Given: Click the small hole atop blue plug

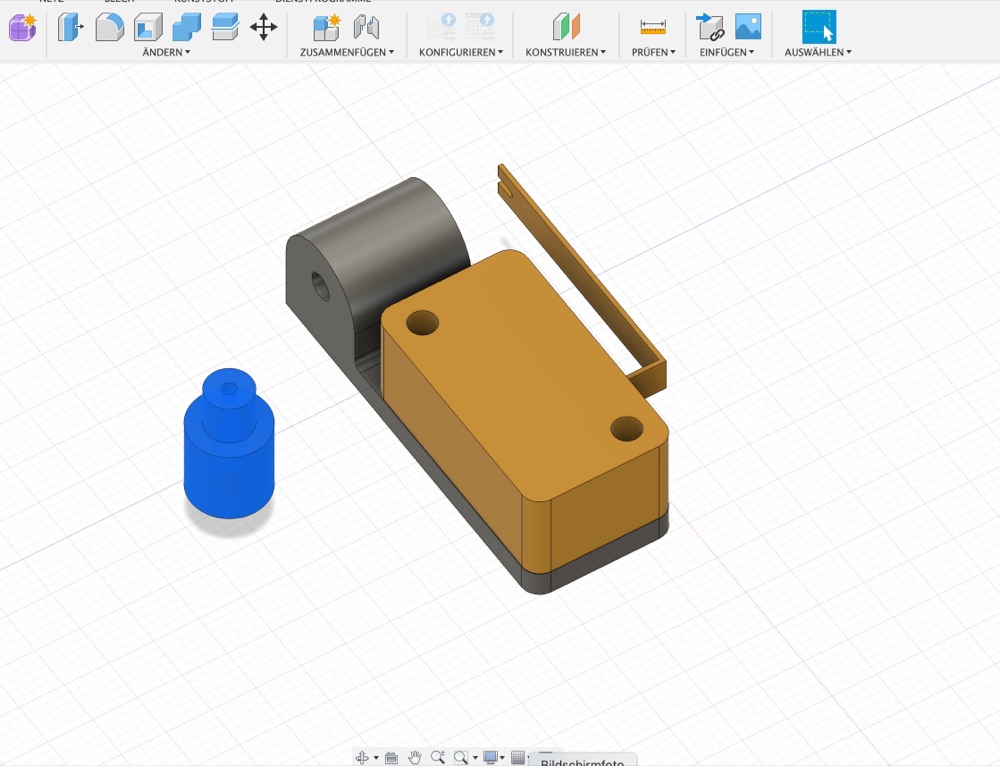Looking at the screenshot, I should pos(229,388).
